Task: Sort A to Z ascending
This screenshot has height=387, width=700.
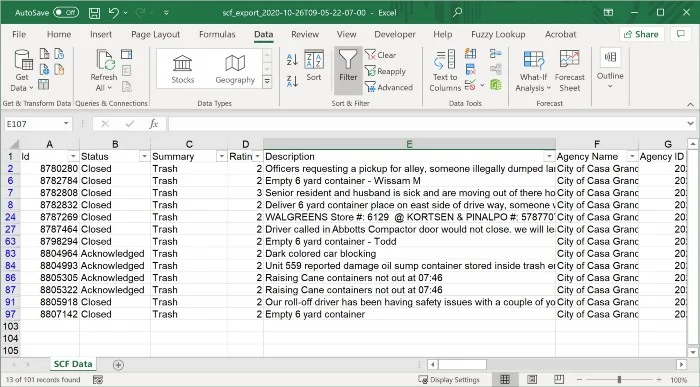Action: (292, 59)
